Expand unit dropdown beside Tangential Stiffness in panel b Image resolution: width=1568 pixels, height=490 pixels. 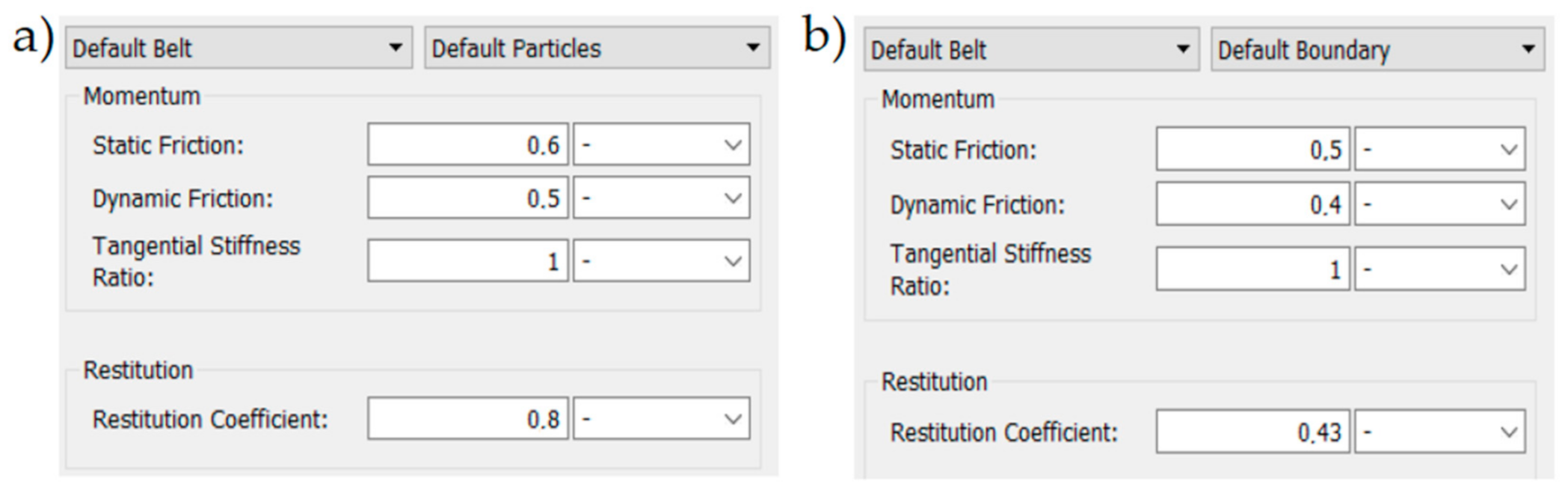(1439, 269)
